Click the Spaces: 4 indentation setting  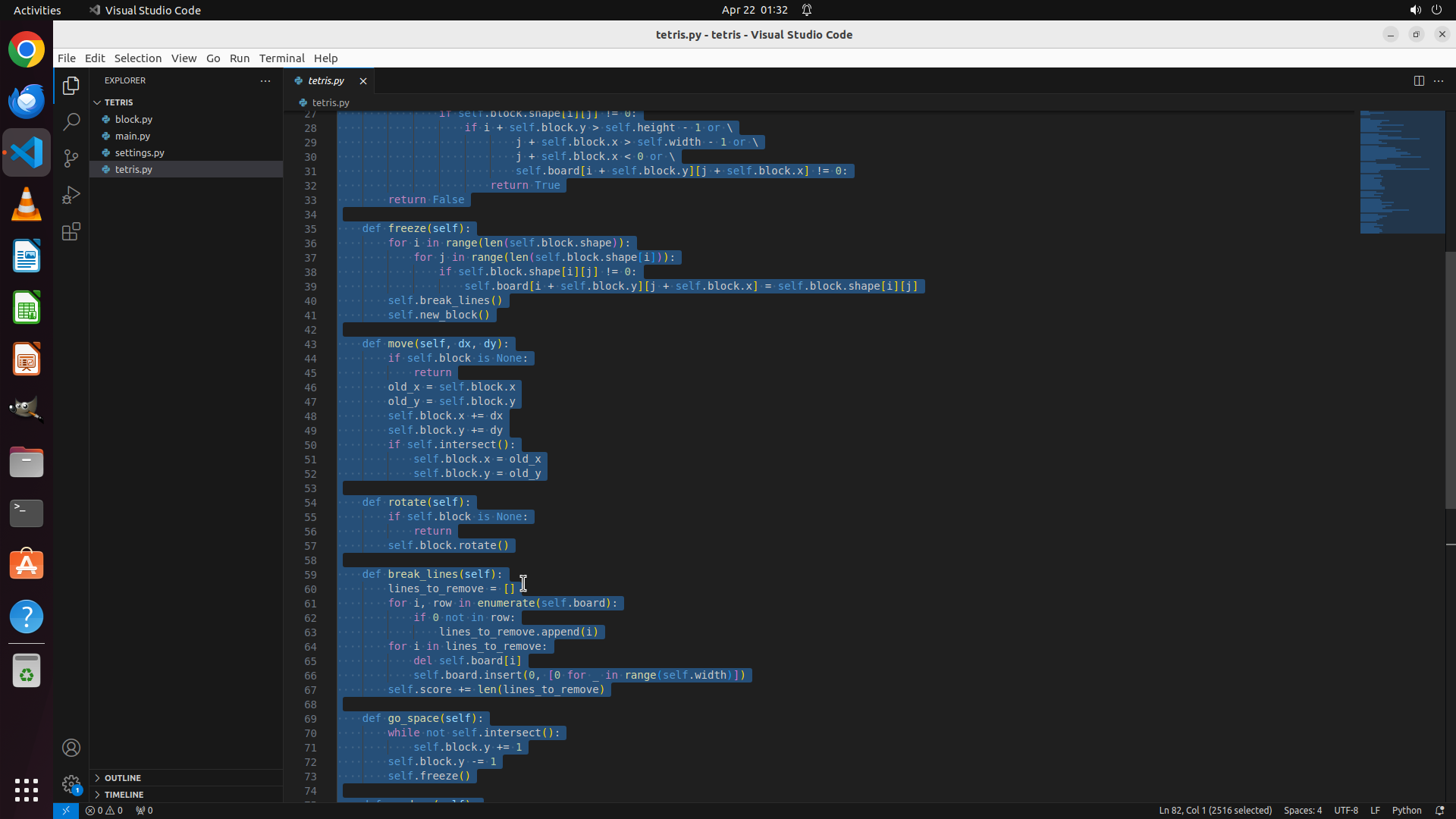coord(1302,810)
